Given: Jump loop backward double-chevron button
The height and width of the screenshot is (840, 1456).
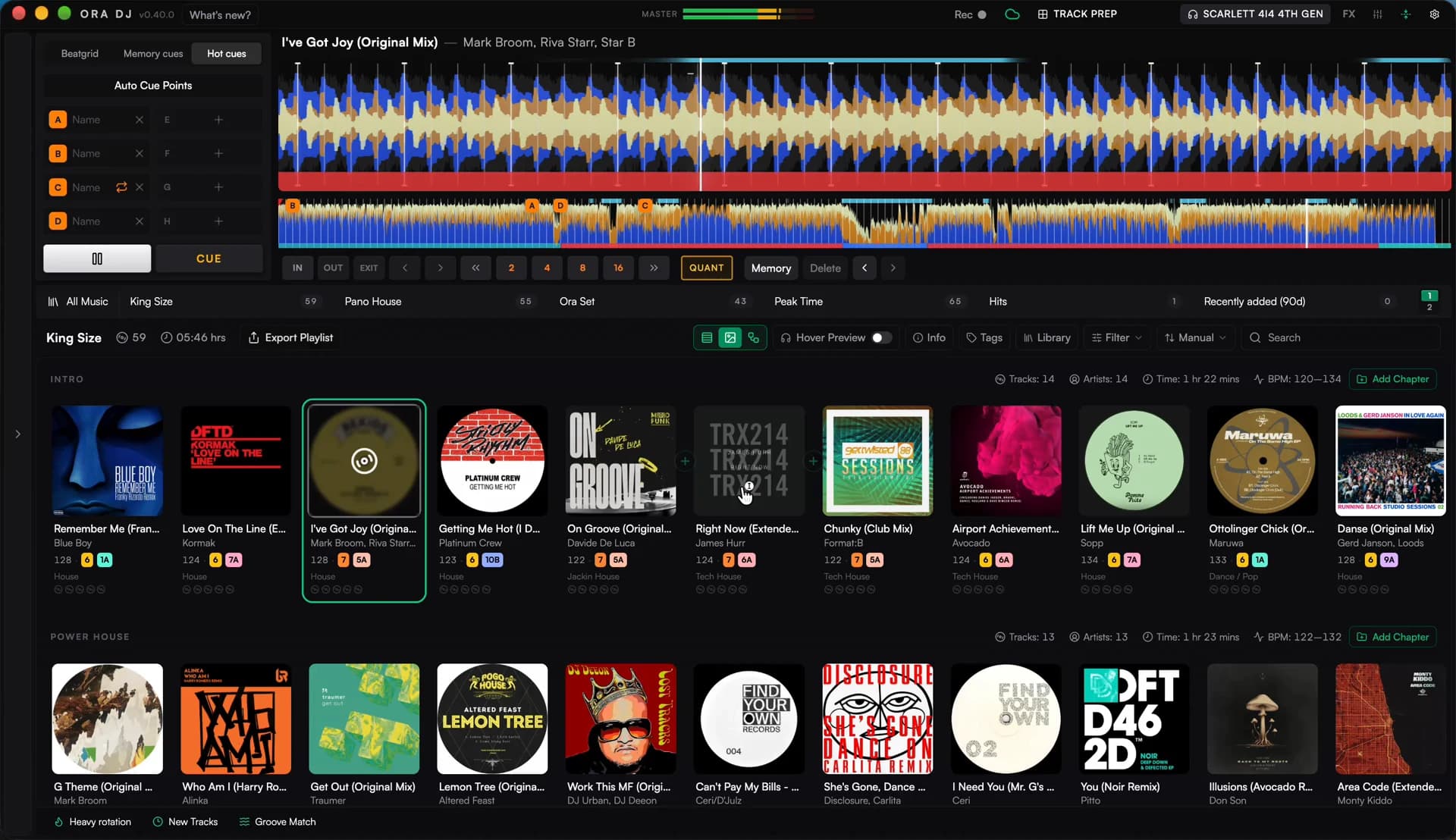Looking at the screenshot, I should tap(475, 268).
